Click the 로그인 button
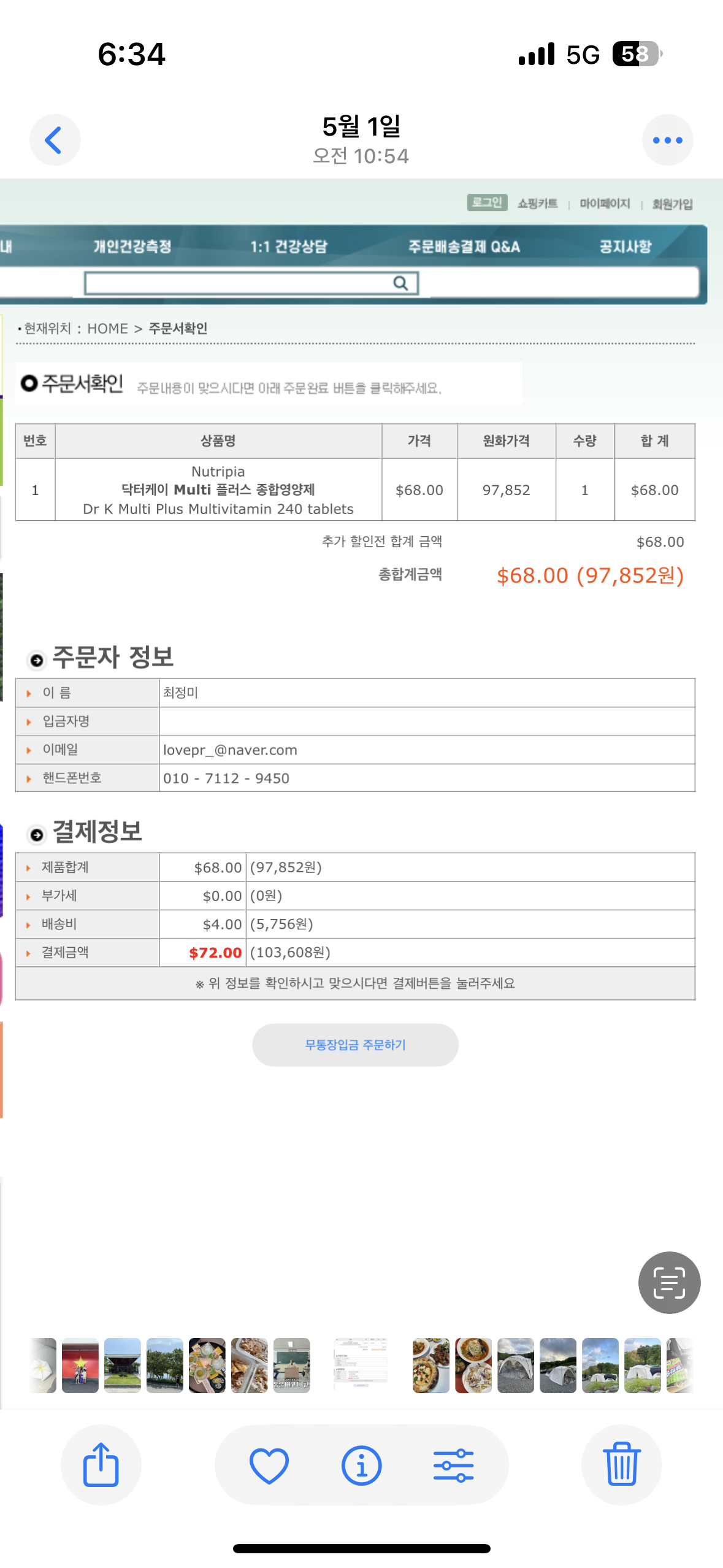Viewport: 723px width, 1568px height. 487,202
